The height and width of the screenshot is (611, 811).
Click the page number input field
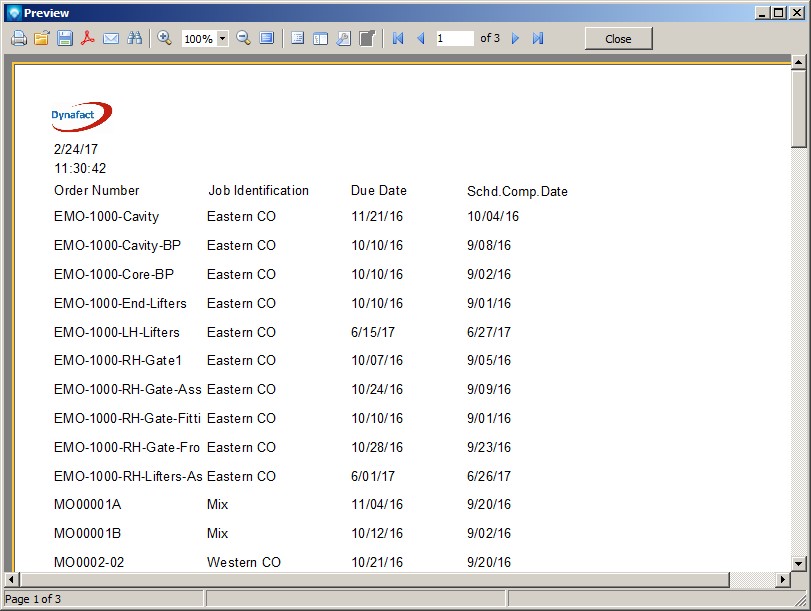pyautogui.click(x=454, y=38)
